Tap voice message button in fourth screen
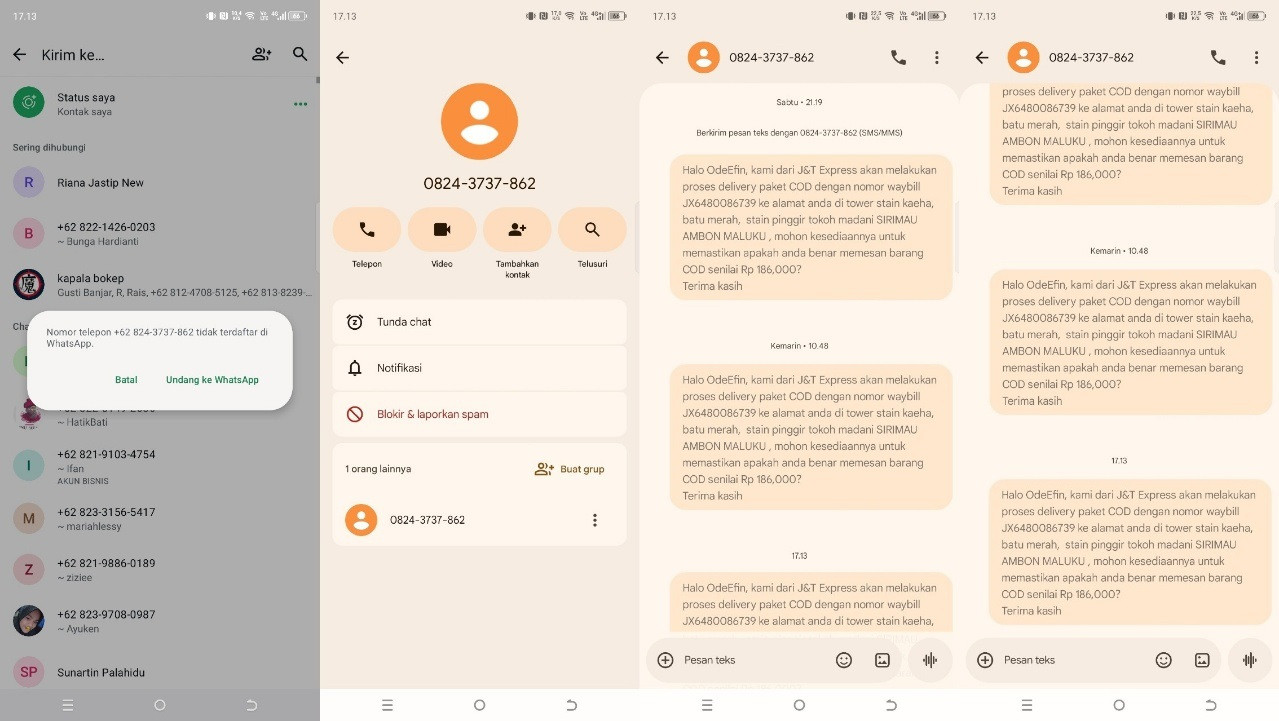The height and width of the screenshot is (721, 1279). 1250,660
